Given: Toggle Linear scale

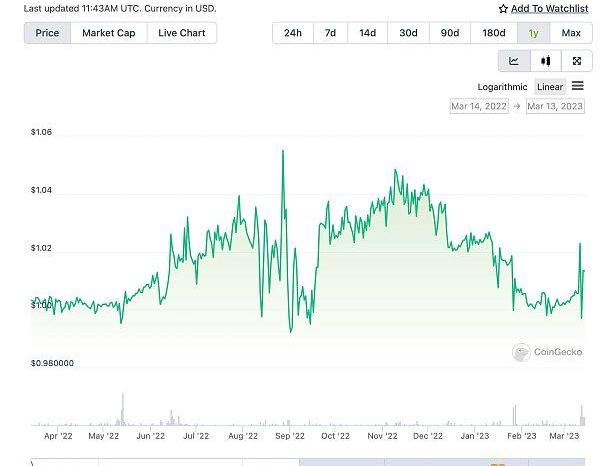Looking at the screenshot, I should (550, 87).
